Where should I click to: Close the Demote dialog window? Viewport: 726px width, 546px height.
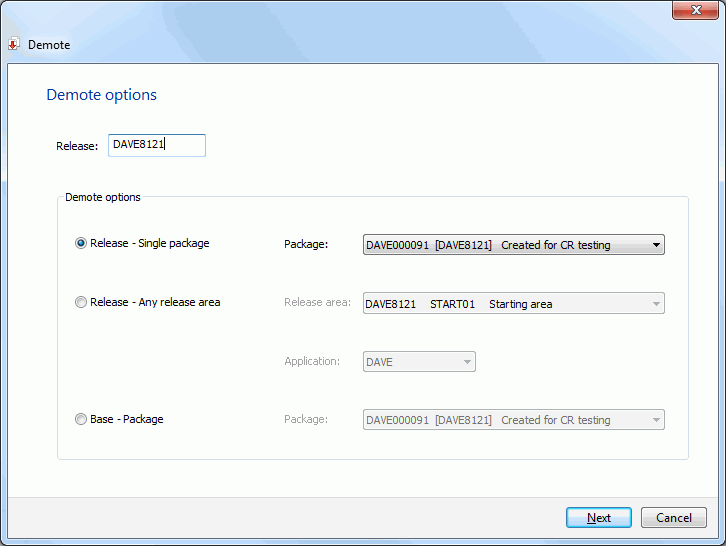tap(695, 10)
